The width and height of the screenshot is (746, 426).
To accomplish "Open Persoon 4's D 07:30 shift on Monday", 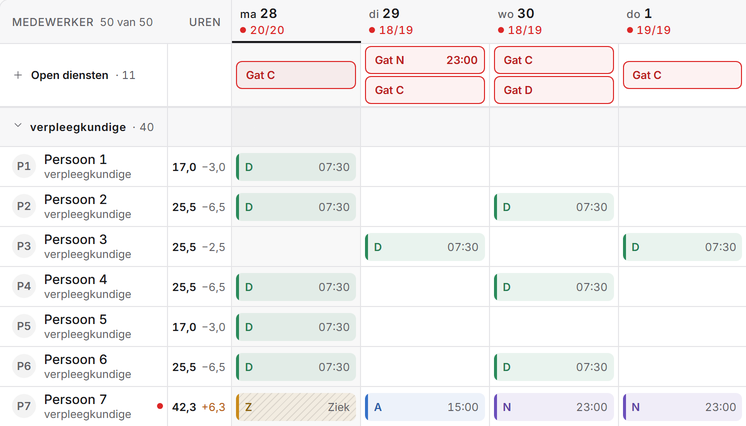I will (296, 287).
